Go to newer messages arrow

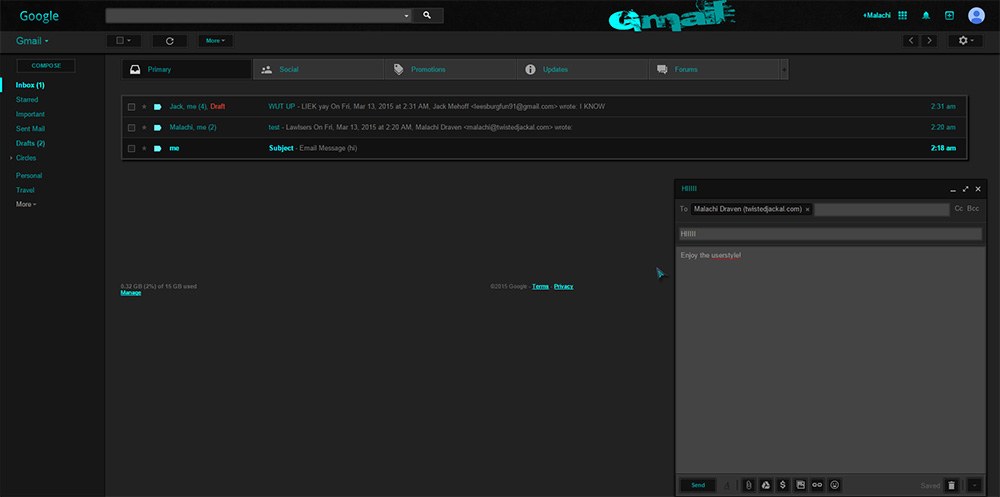point(911,41)
